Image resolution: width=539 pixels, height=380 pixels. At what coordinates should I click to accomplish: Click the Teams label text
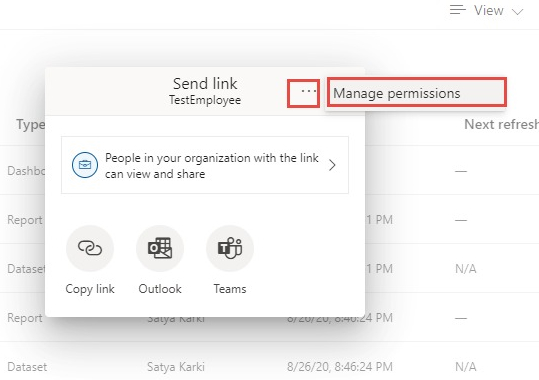[x=230, y=289]
